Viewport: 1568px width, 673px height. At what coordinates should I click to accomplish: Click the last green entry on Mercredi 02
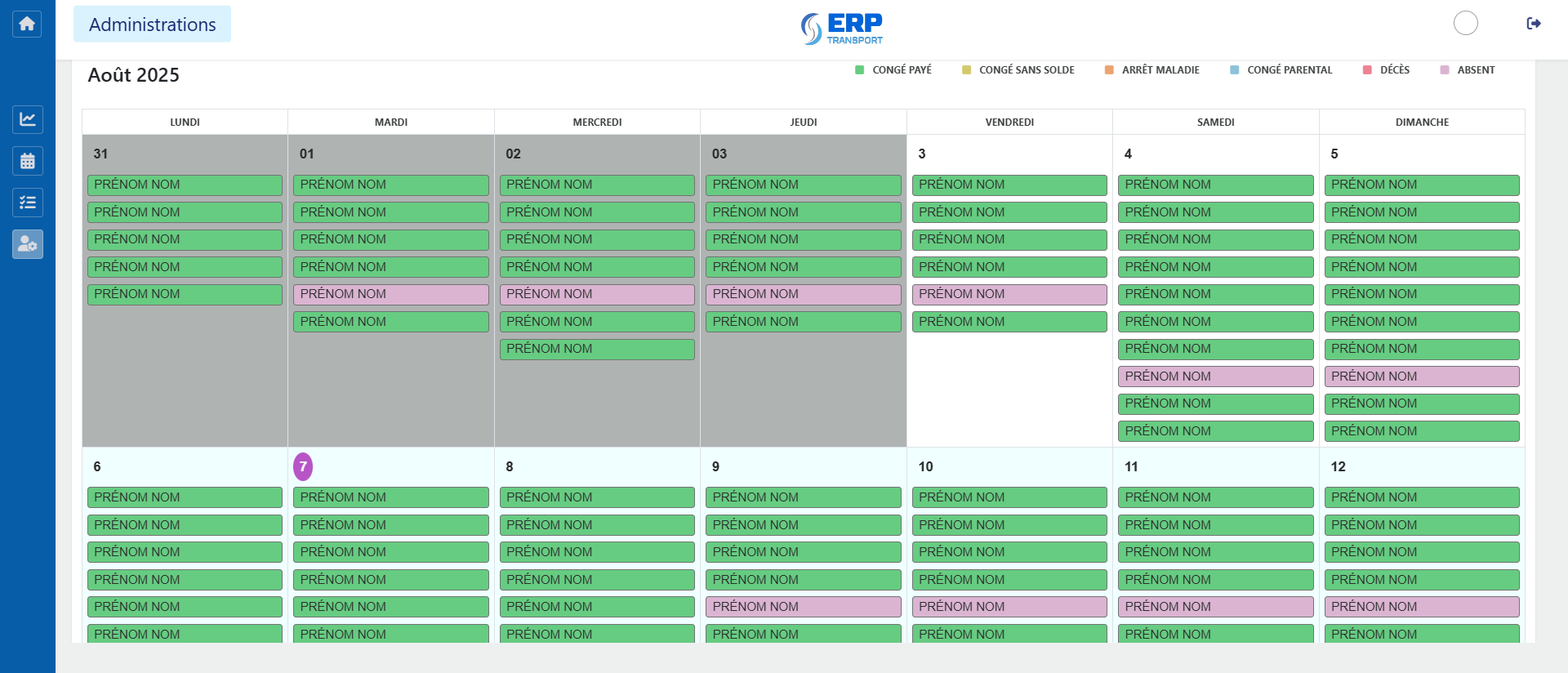597,349
